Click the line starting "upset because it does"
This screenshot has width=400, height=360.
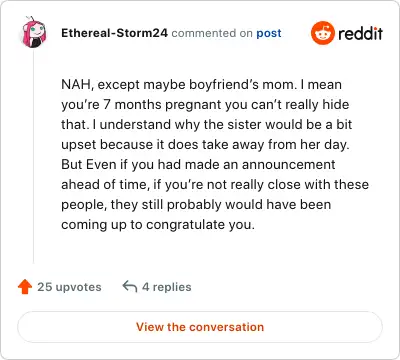[x=205, y=145]
